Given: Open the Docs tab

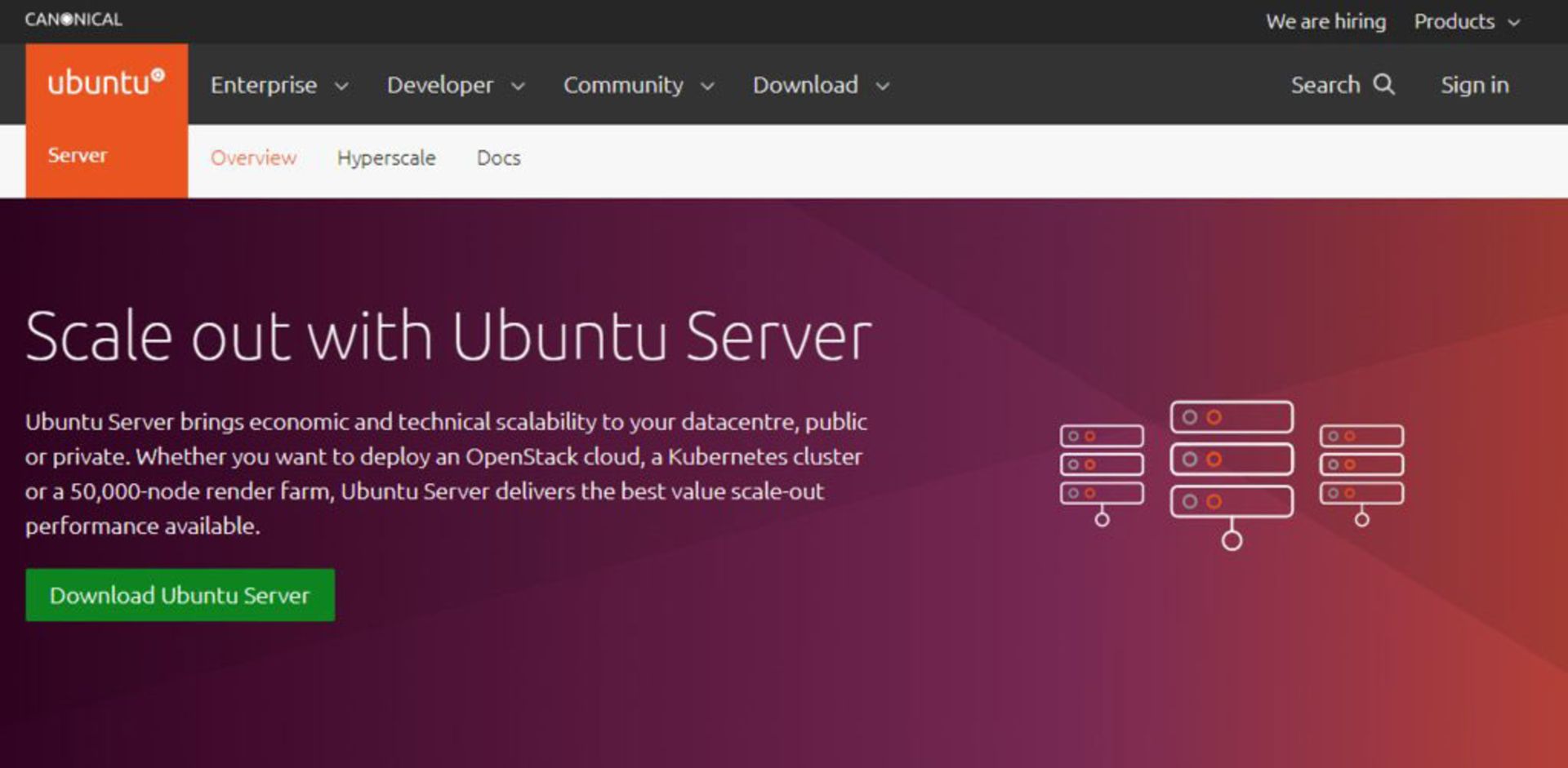Looking at the screenshot, I should tap(498, 158).
